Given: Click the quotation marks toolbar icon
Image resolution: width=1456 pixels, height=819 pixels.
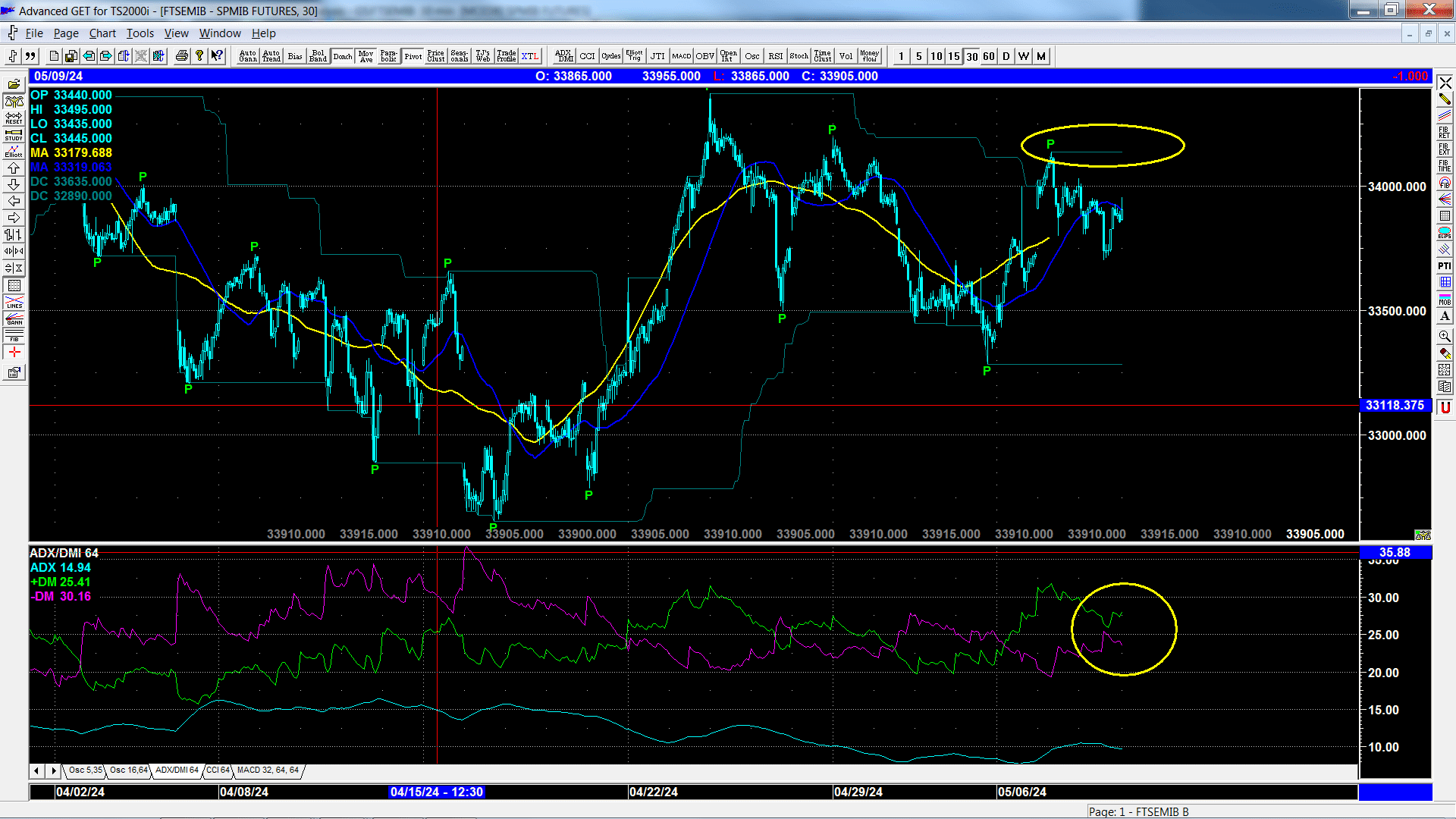Looking at the screenshot, I should pos(30,56).
